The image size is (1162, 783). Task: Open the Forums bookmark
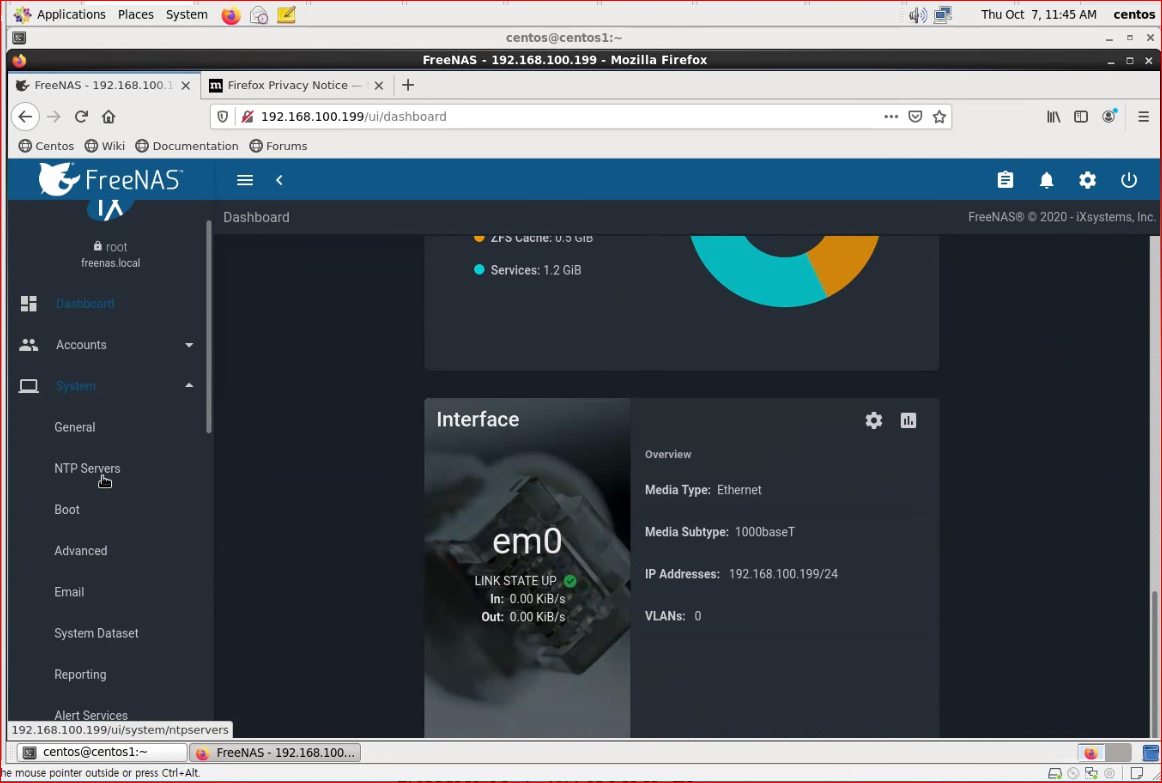coord(279,146)
